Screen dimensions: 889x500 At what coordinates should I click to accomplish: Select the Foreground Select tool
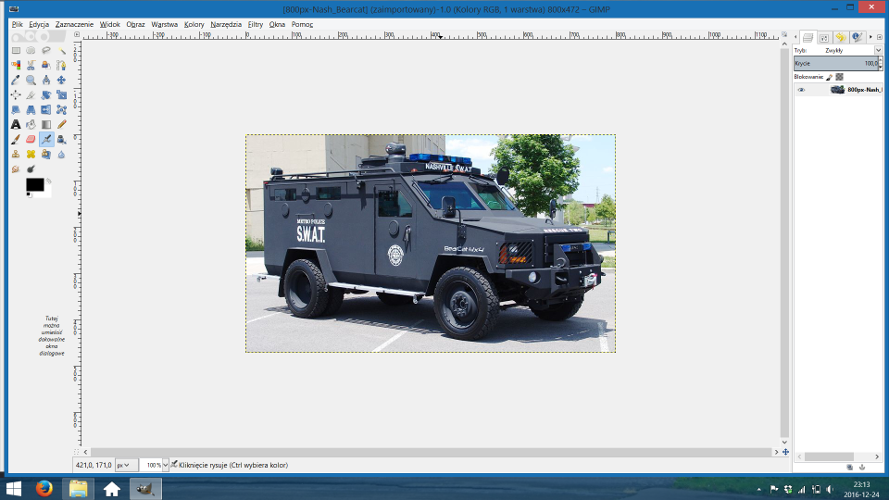coord(46,65)
